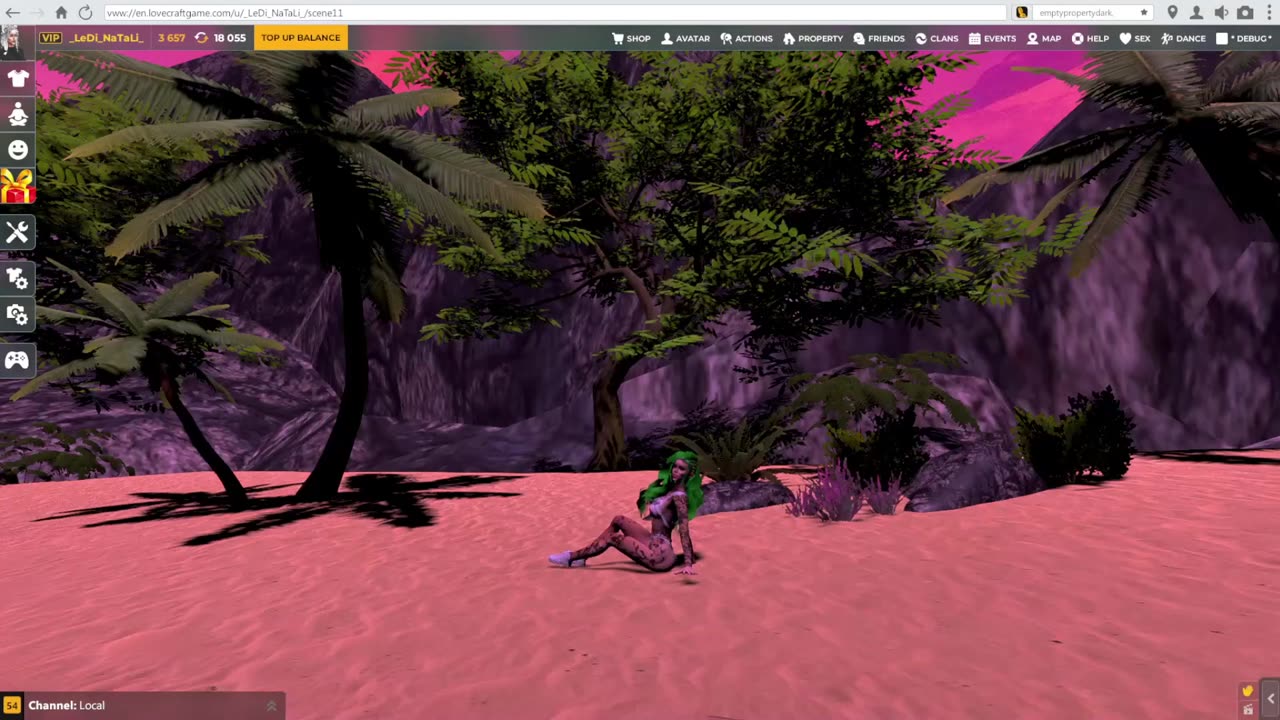Click the URL address bar
The image size is (1280, 720).
point(555,13)
